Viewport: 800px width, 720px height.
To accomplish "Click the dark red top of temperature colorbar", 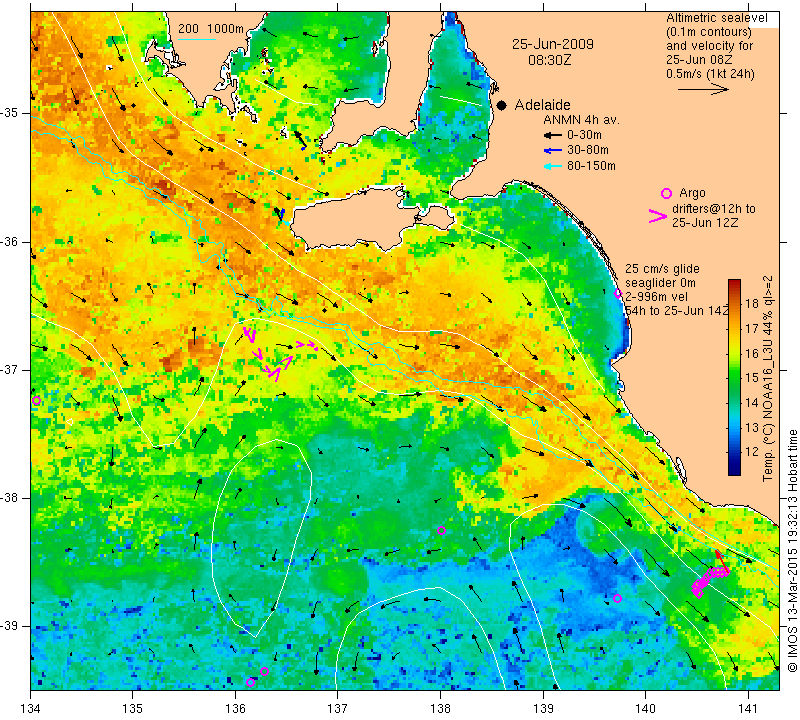I will point(734,284).
